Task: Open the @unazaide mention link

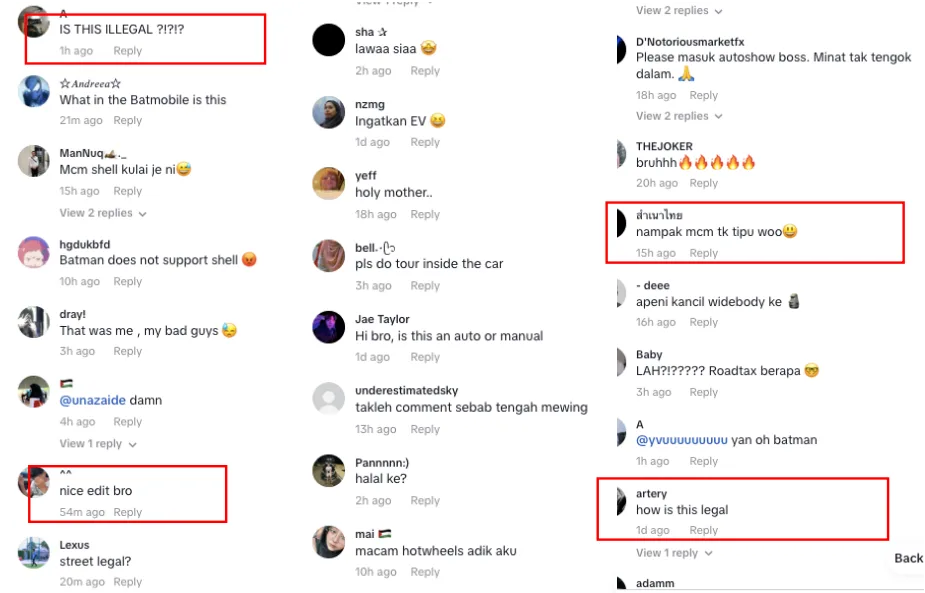Action: tap(93, 400)
